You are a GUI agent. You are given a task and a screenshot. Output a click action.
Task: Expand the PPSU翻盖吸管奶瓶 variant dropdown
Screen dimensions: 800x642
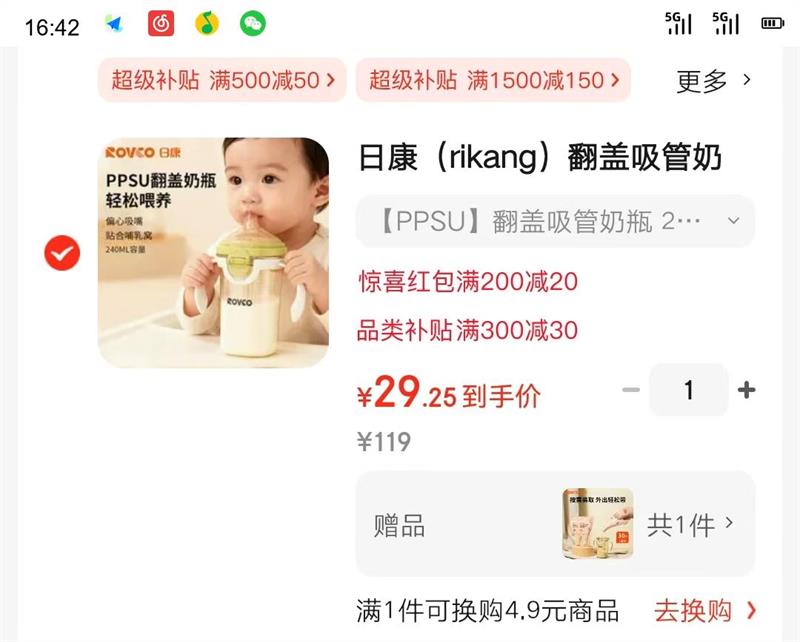point(555,221)
